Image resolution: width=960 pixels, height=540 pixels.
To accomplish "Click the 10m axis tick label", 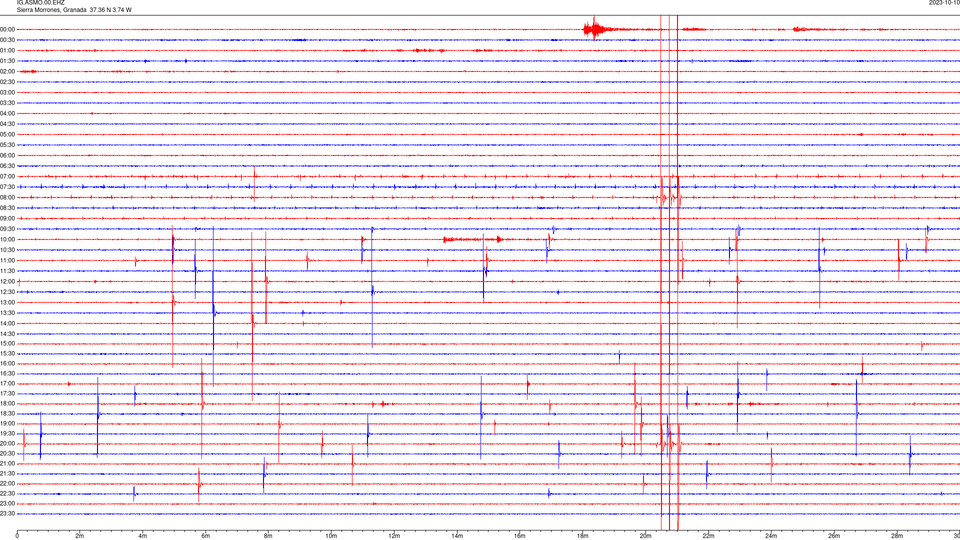I will 331,536.
